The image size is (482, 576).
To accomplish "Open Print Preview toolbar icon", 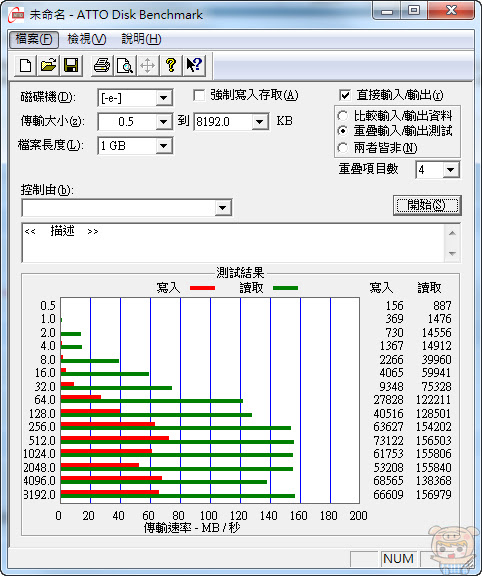I will (x=125, y=66).
